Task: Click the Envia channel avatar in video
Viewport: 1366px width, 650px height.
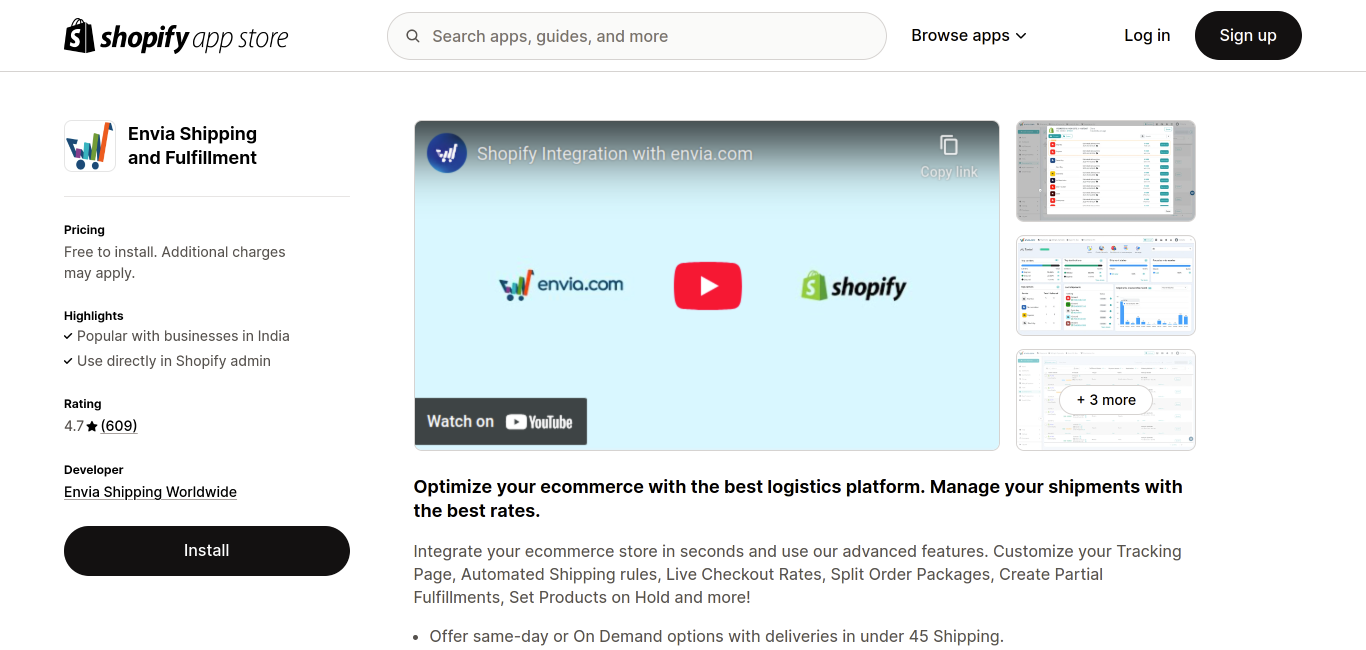Action: [447, 153]
